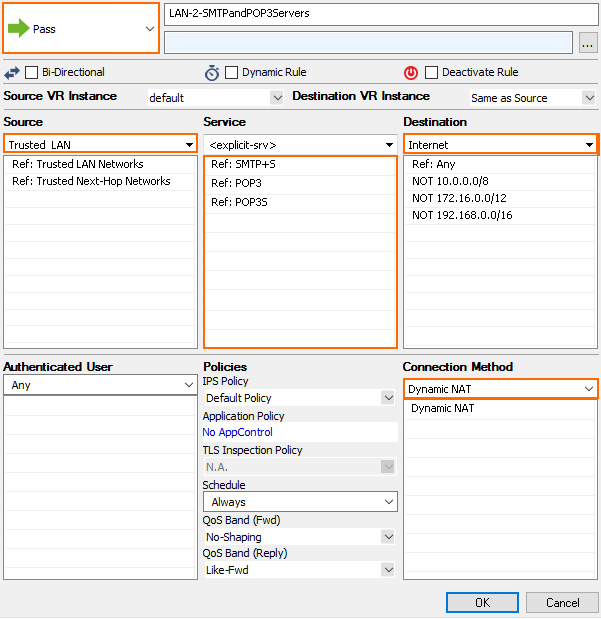
Task: Tick the Dynamic Rule checkbox
Action: [x=231, y=73]
